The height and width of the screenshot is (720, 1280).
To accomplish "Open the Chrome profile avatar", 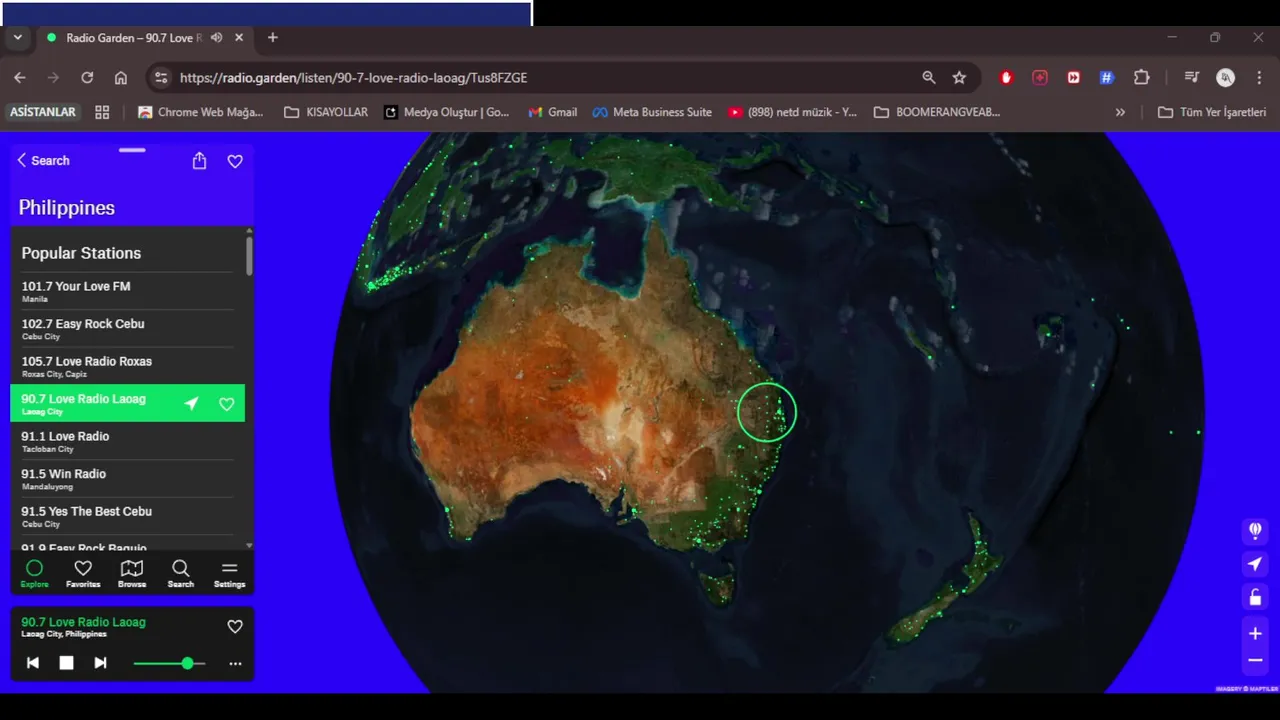I will pos(1225,77).
